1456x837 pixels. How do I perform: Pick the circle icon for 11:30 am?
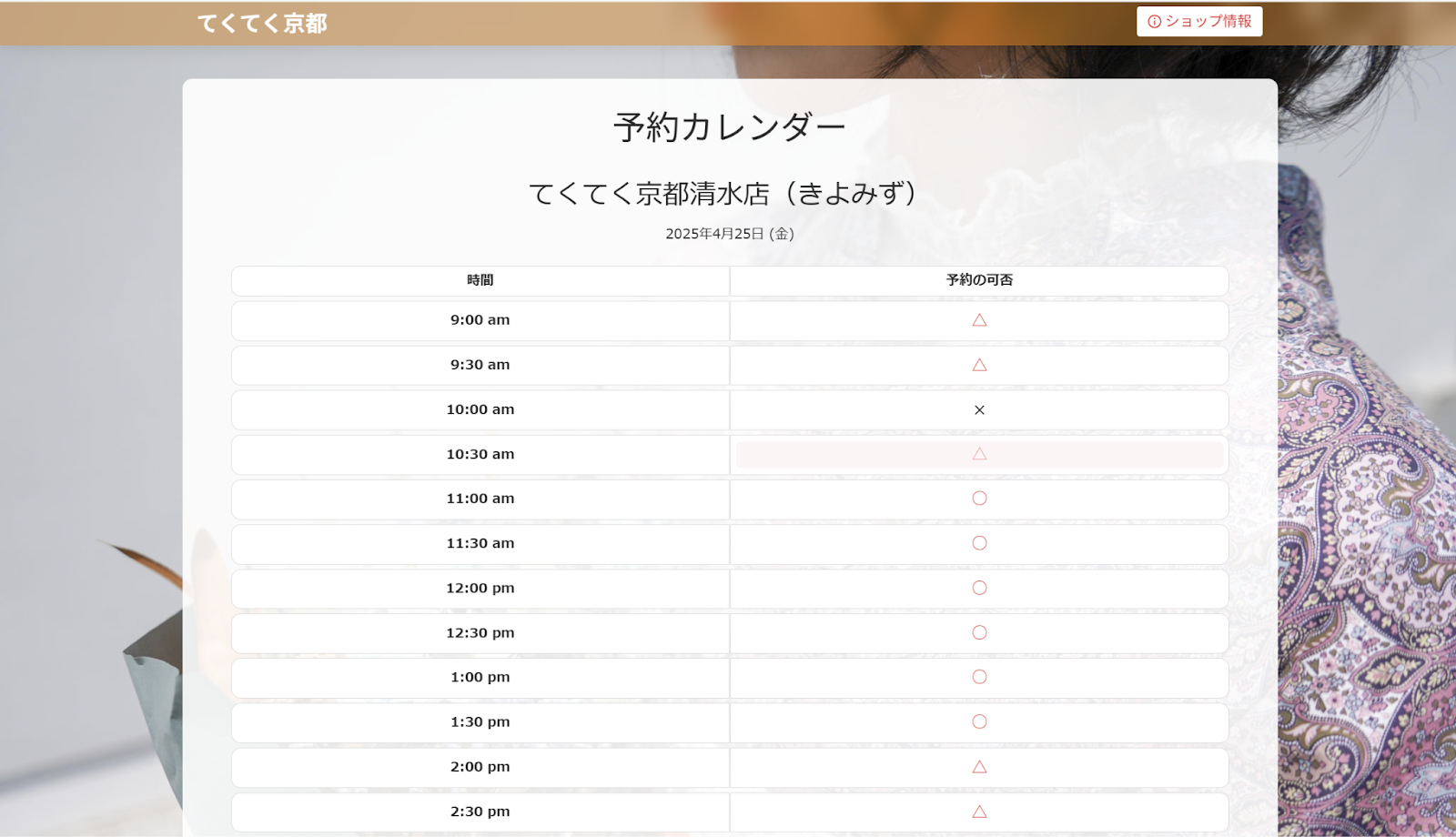(x=979, y=543)
